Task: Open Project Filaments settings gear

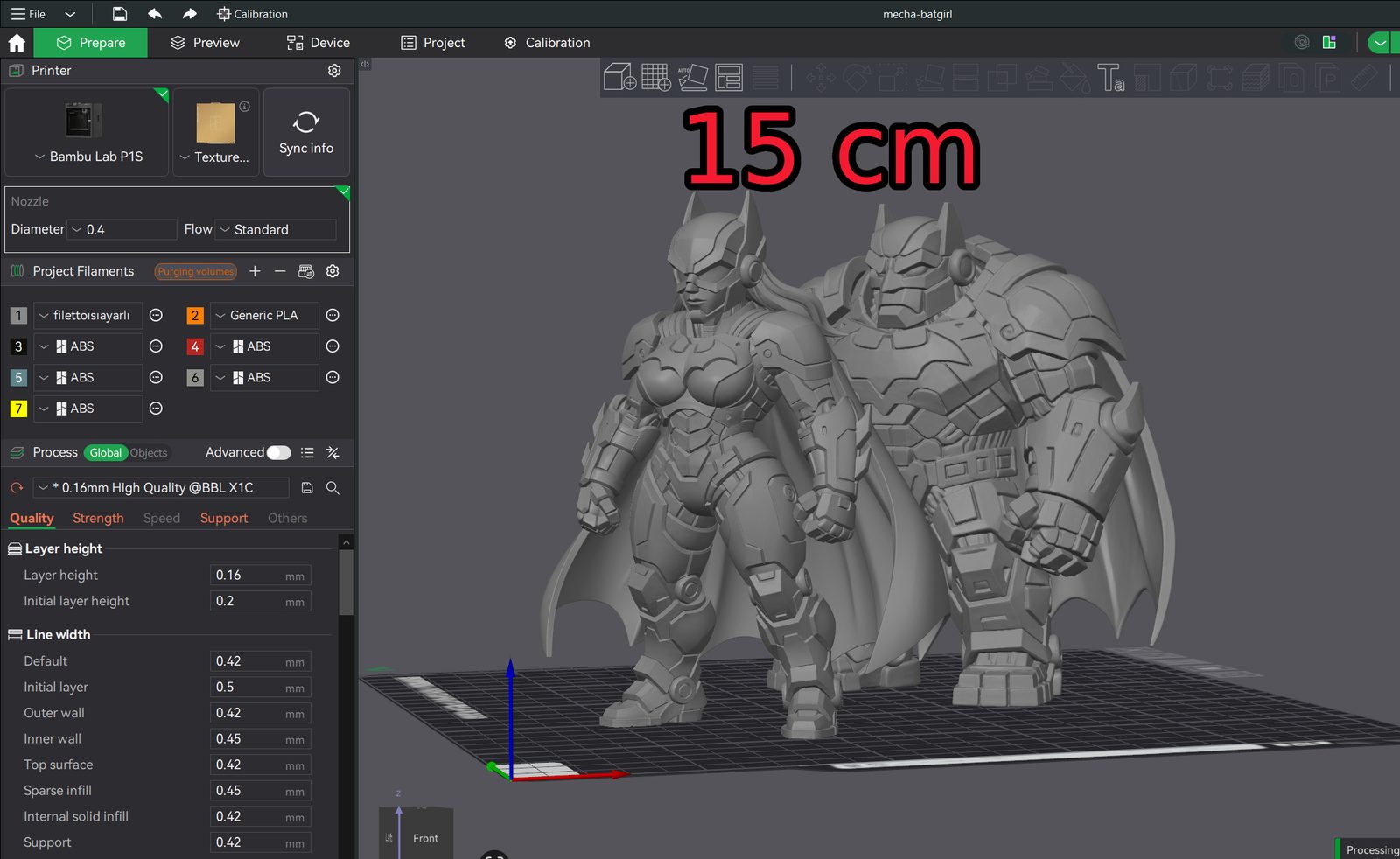Action: coord(332,271)
